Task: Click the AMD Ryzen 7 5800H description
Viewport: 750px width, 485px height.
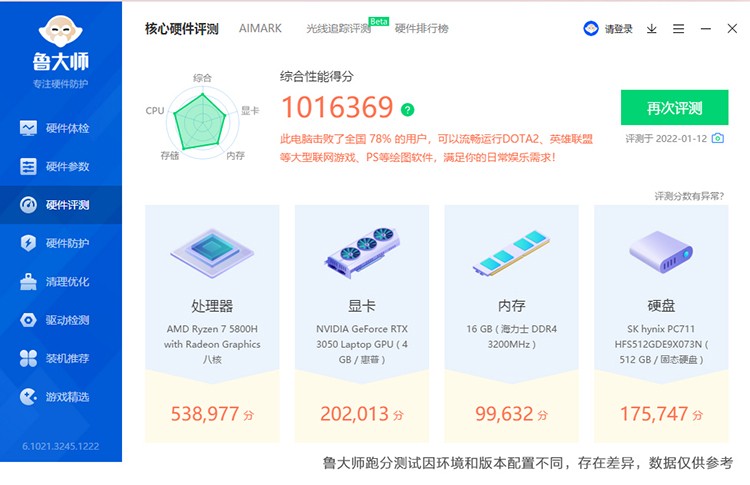Action: pos(212,344)
